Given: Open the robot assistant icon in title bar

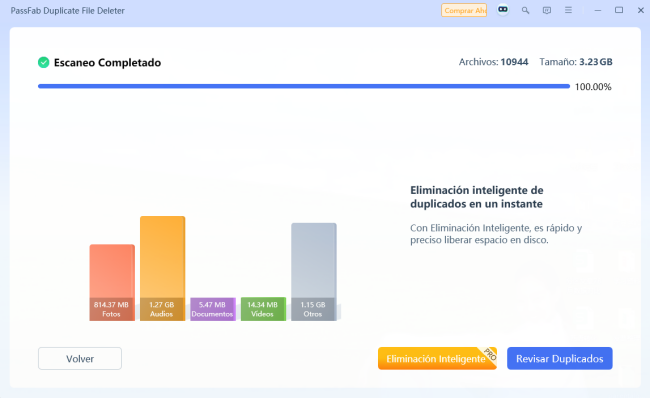Looking at the screenshot, I should (x=503, y=10).
